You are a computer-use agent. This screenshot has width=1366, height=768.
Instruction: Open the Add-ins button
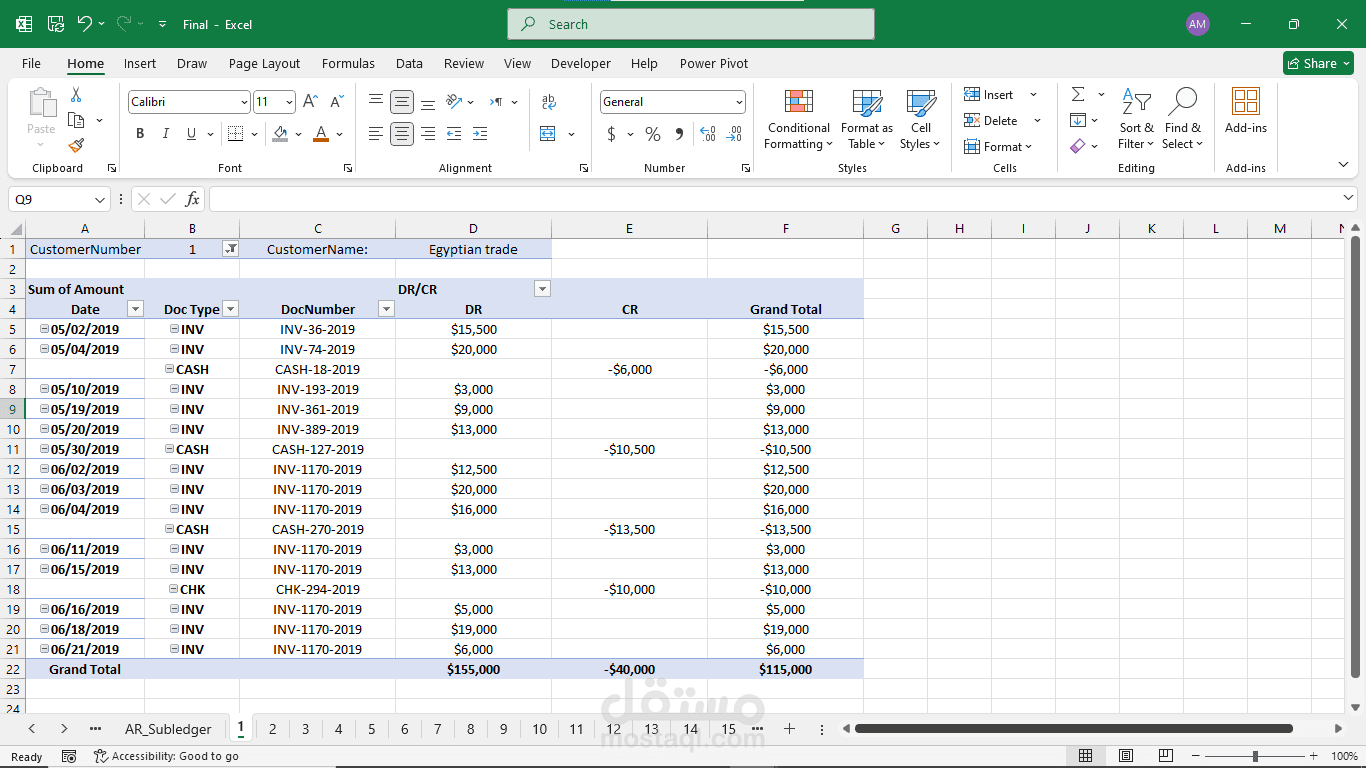1246,111
